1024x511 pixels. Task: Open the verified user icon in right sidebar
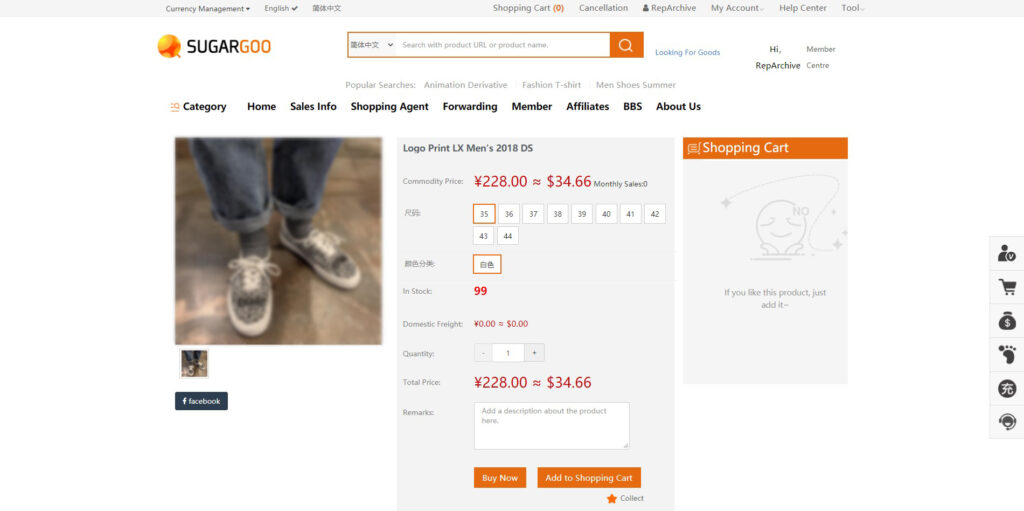click(1006, 253)
